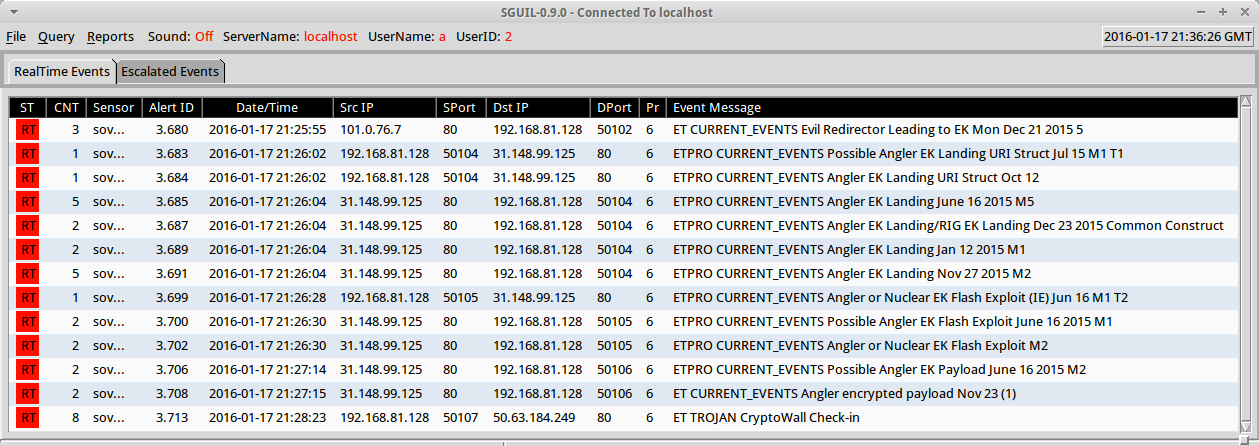
Task: Click the RT status icon for alert 3.680
Action: (28, 129)
